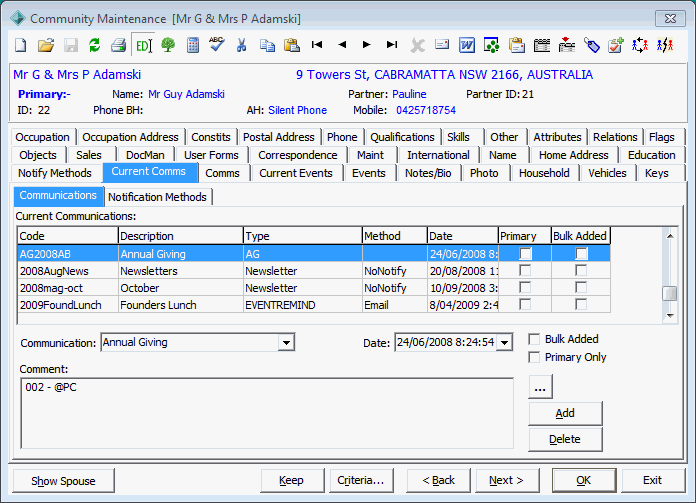Open the Date picker dropdown arrow
The height and width of the screenshot is (503, 696).
point(504,343)
